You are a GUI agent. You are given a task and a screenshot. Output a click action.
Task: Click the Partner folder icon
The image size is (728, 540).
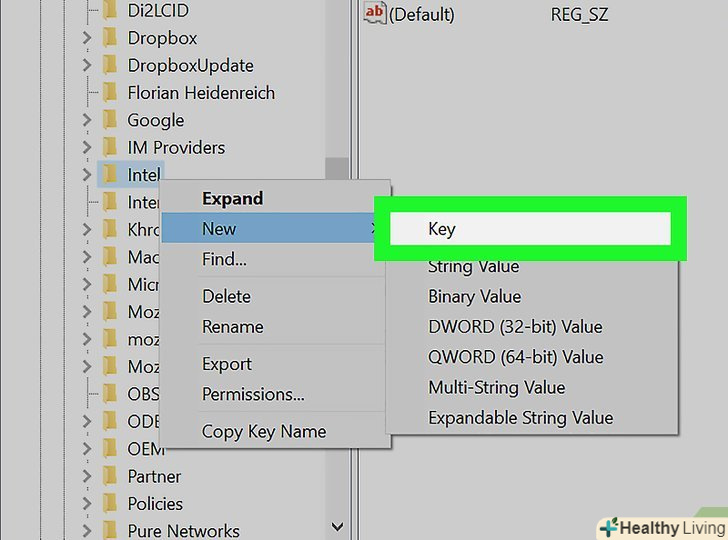[x=110, y=476]
